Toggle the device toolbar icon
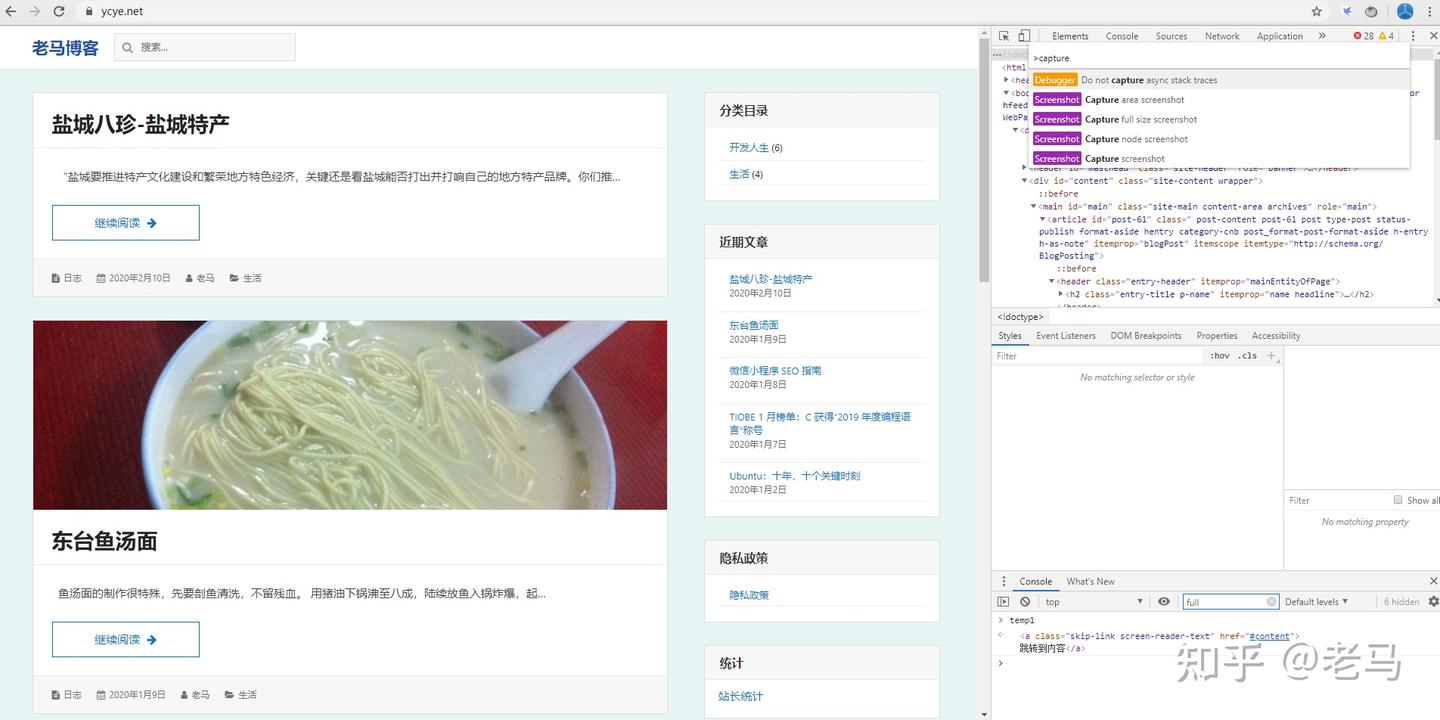The width and height of the screenshot is (1440, 720). (x=1023, y=36)
